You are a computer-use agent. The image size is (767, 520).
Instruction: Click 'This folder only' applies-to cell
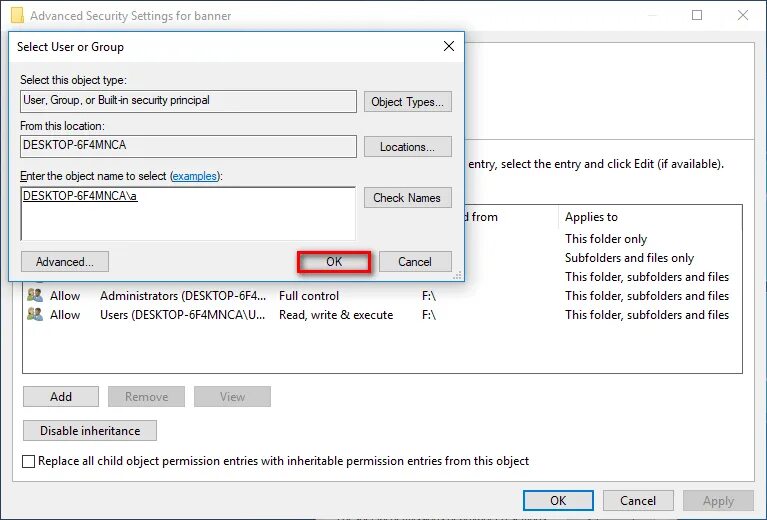pos(606,239)
